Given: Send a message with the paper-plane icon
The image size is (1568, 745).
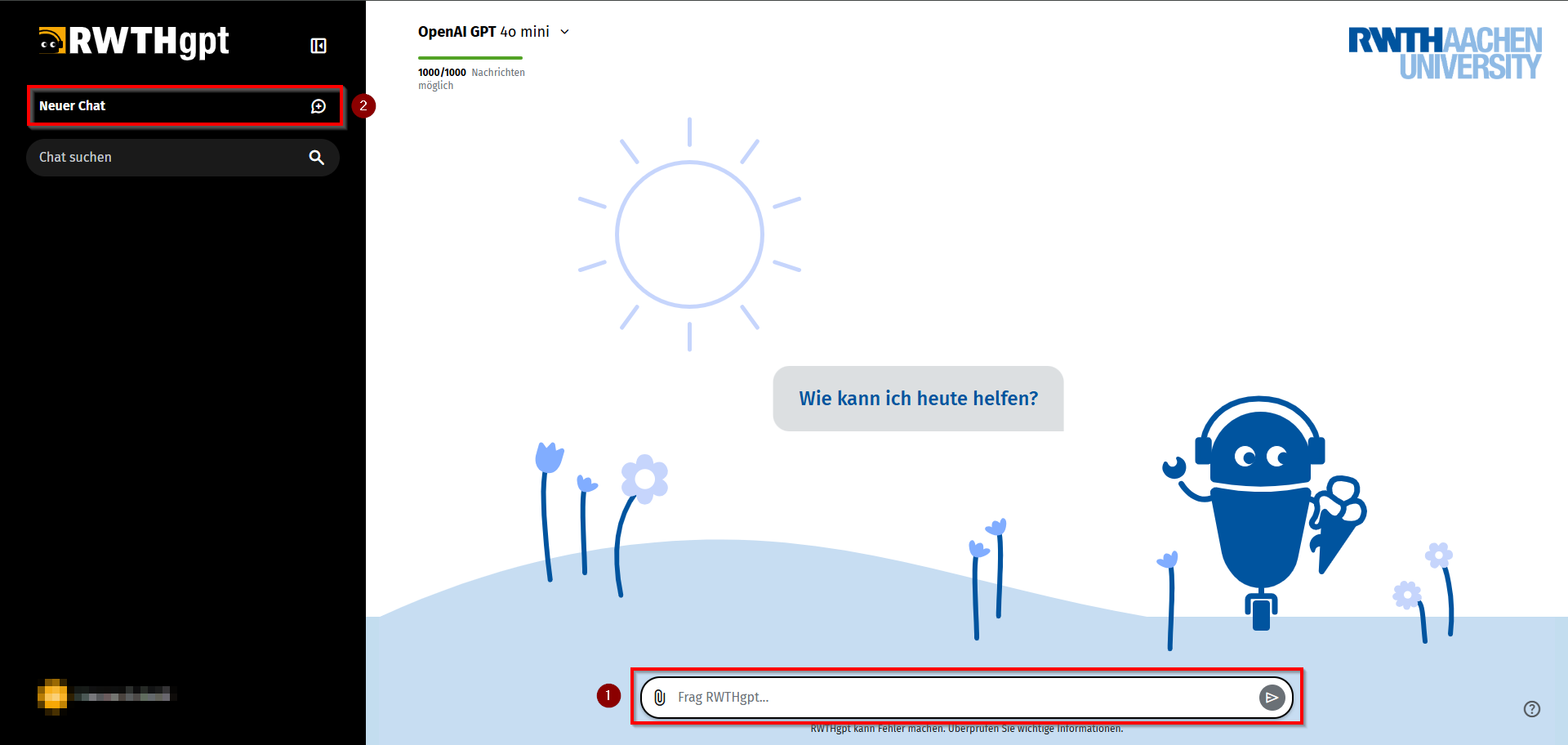Looking at the screenshot, I should pyautogui.click(x=1272, y=697).
